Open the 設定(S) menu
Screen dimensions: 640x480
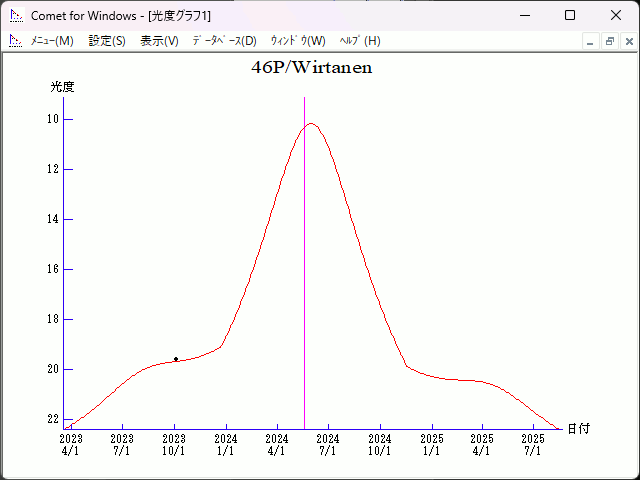click(x=107, y=41)
